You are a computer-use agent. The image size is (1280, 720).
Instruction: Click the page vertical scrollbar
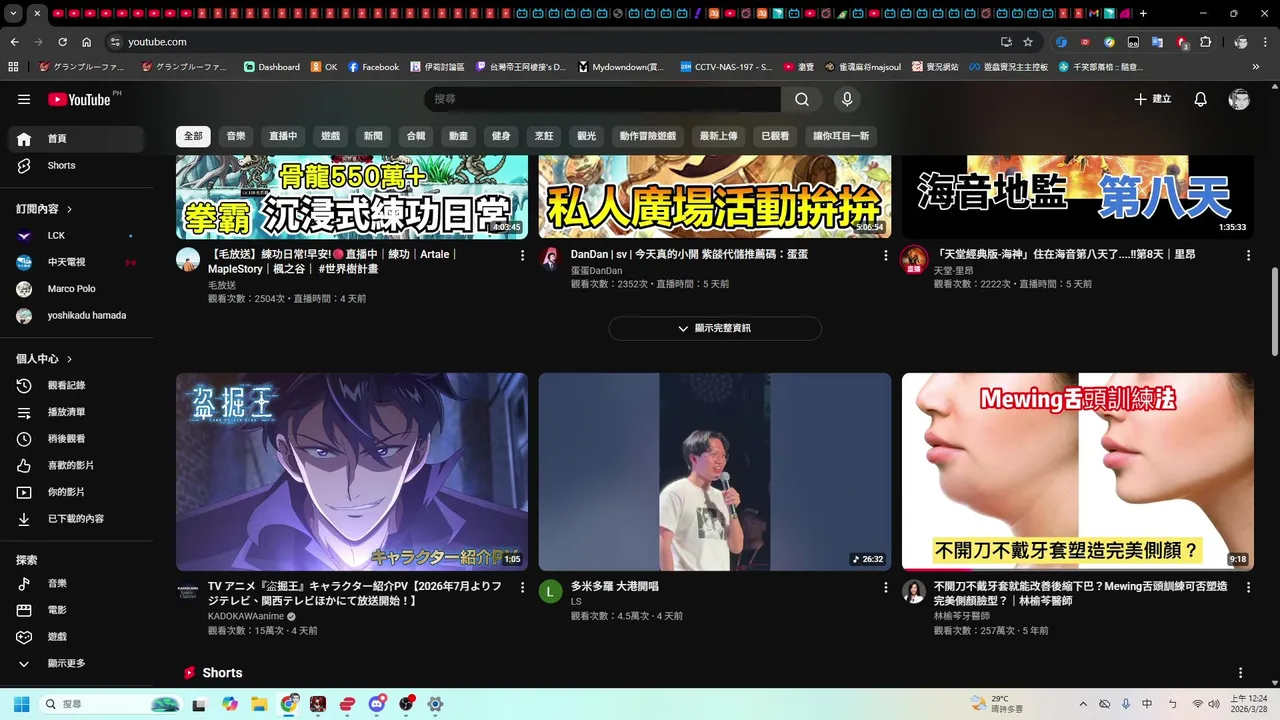coord(1274,311)
